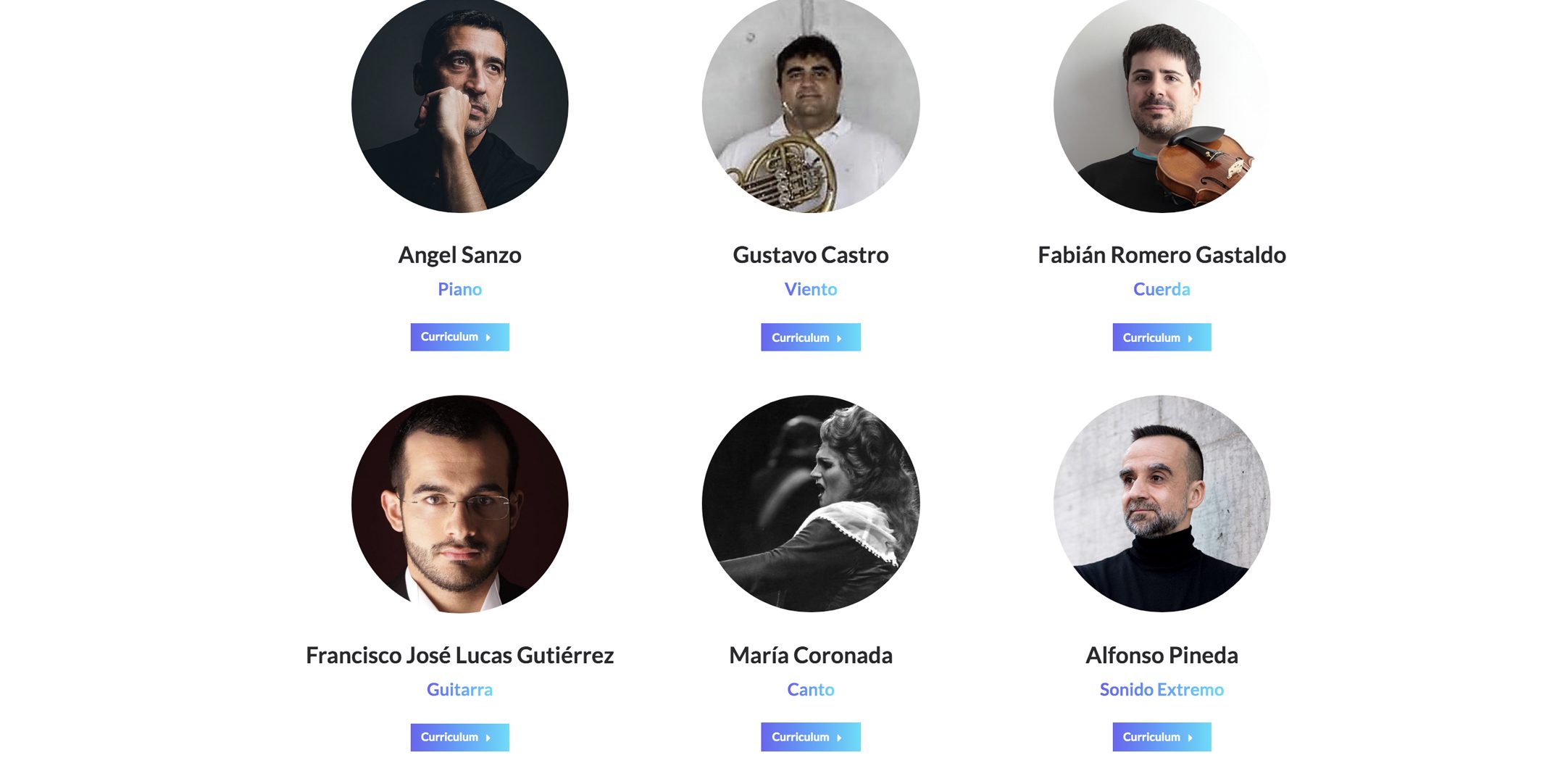Screen dimensions: 1568x784
Task: Select the Gustavo Castro name heading
Action: (x=811, y=255)
